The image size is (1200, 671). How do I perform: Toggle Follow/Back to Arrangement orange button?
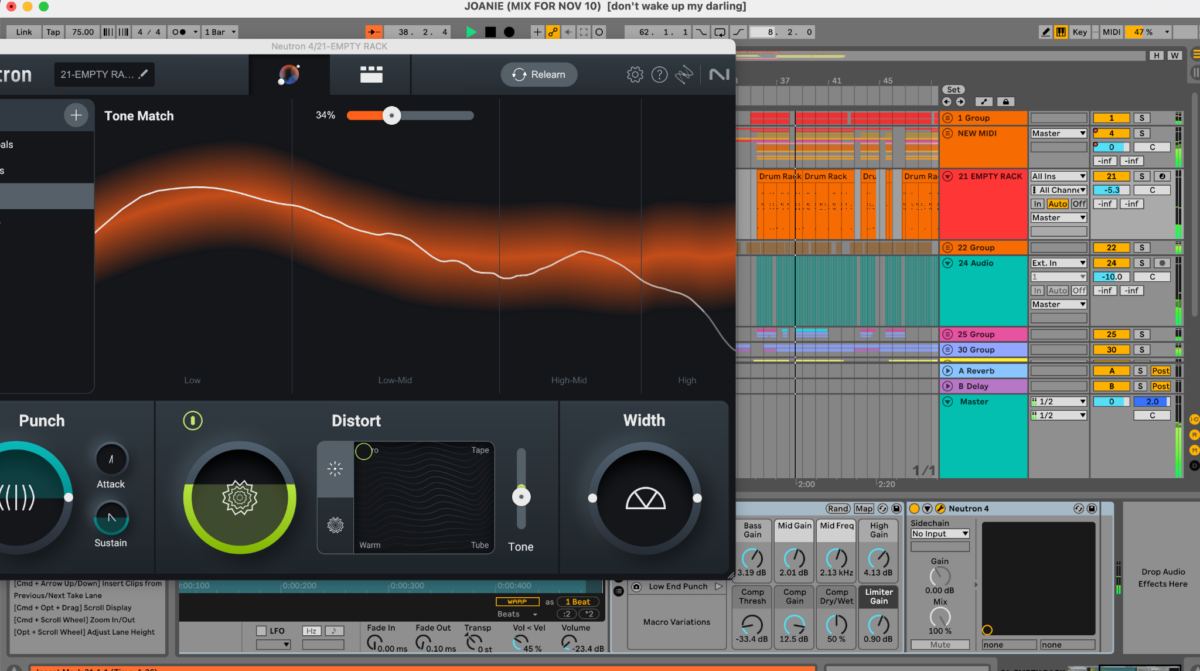coord(374,32)
